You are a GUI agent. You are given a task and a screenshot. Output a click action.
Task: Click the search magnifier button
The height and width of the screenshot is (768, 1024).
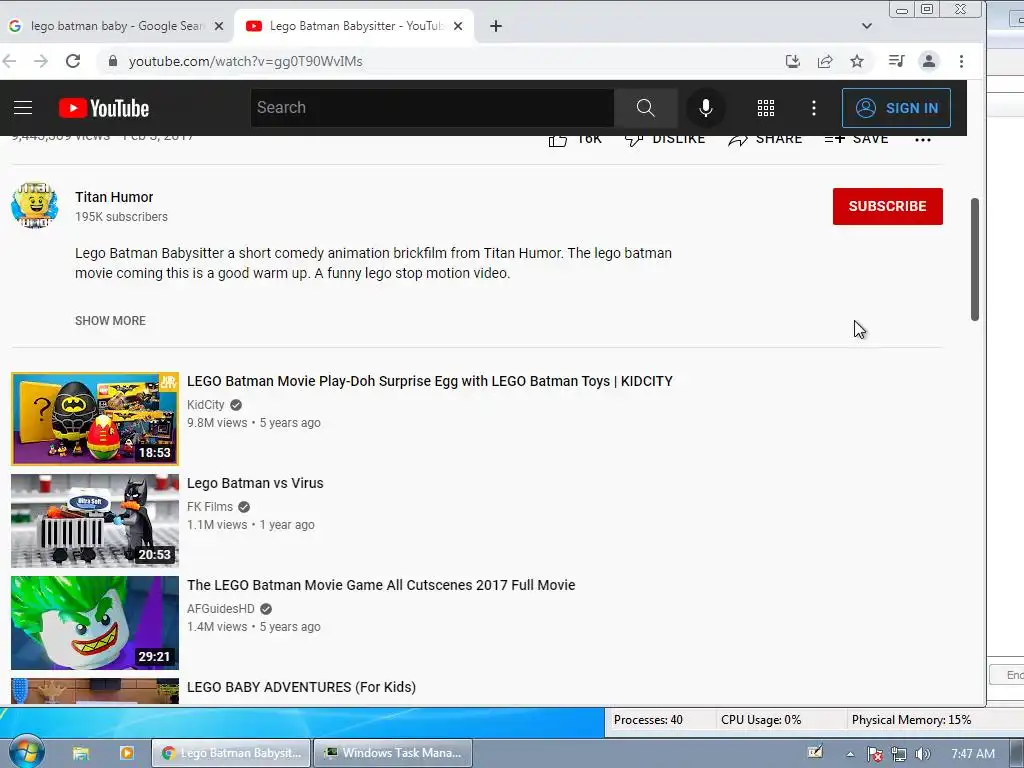click(x=645, y=108)
